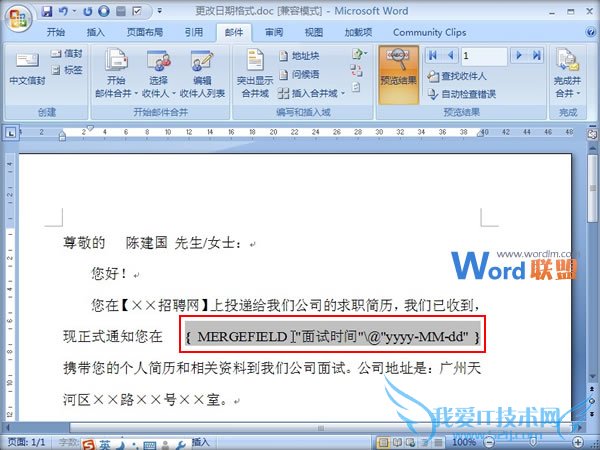This screenshot has height=450, width=600.
Task: Click the right indent marker on ruler
Action: coord(480,133)
